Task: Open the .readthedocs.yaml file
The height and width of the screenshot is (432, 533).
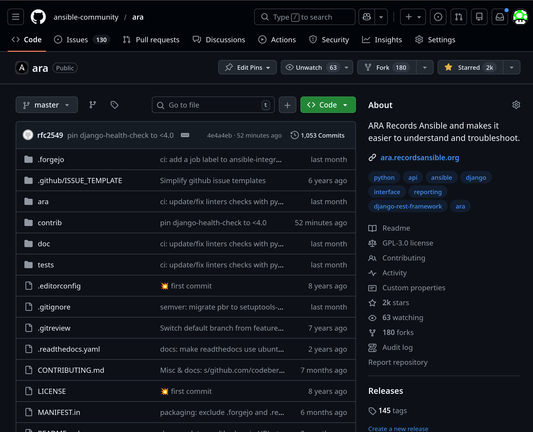Action: 69,349
